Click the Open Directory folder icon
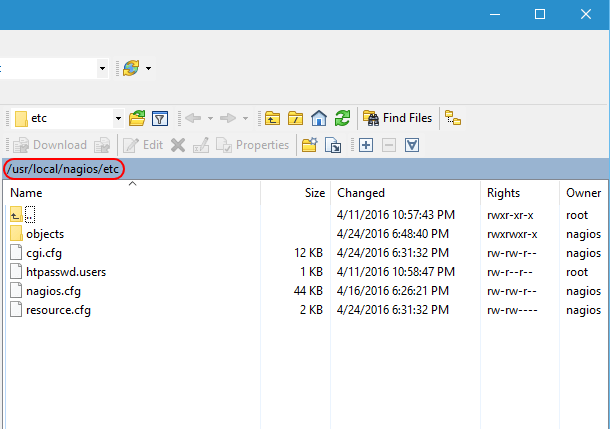The height and width of the screenshot is (429, 610). point(137,118)
